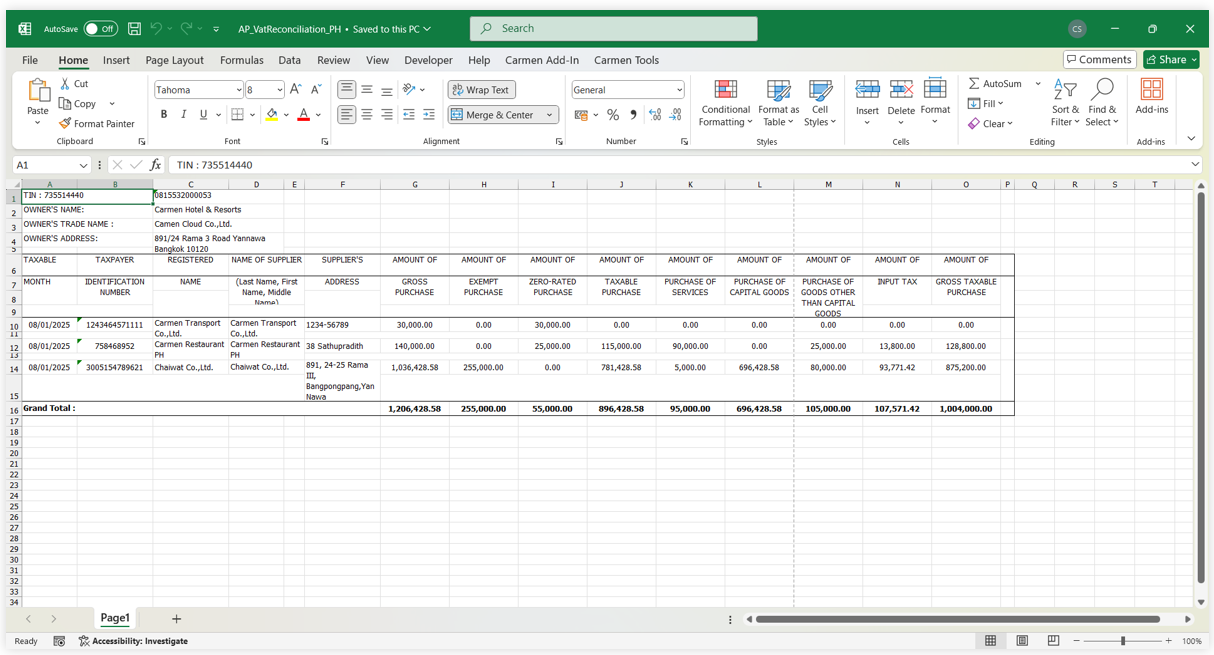Click the Find & Select magnifier
Image resolution: width=1214 pixels, height=655 pixels.
click(x=1102, y=103)
